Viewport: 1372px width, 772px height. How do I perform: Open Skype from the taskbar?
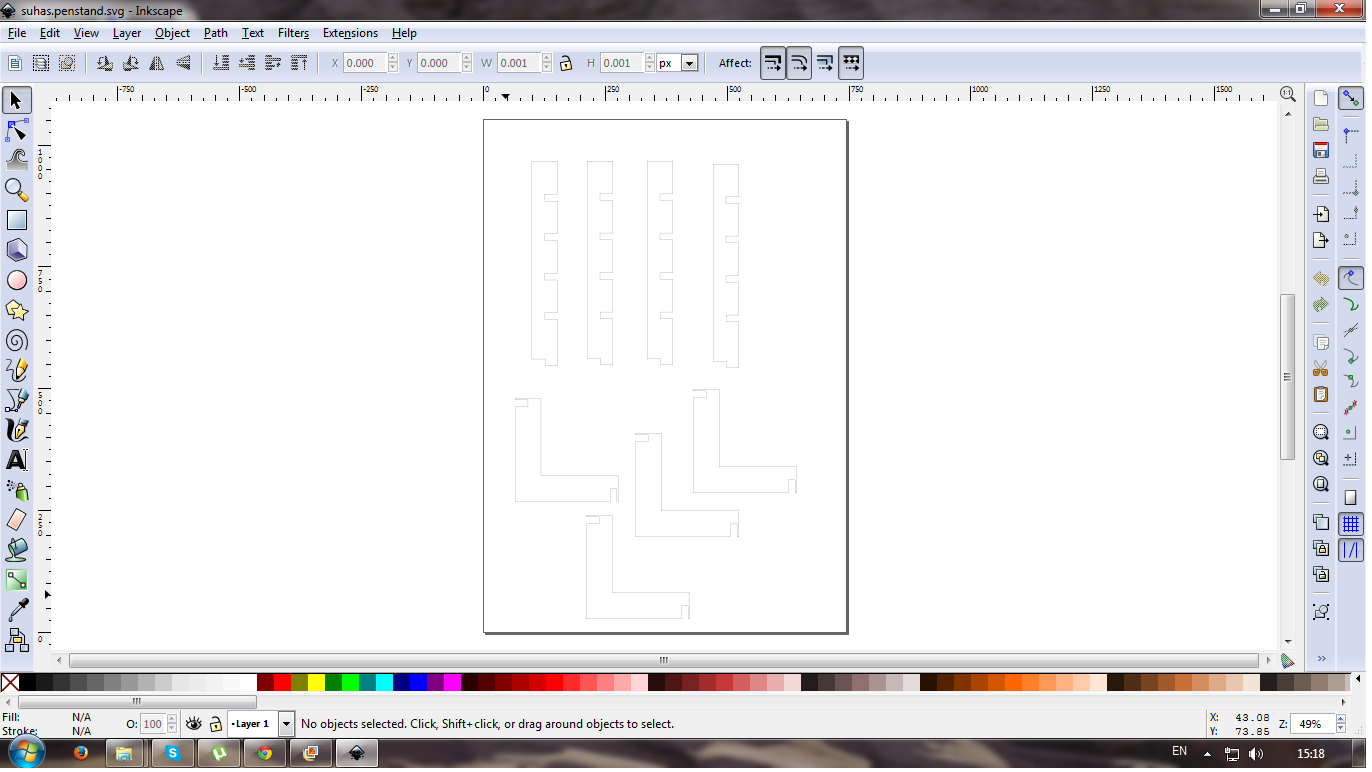[173, 753]
